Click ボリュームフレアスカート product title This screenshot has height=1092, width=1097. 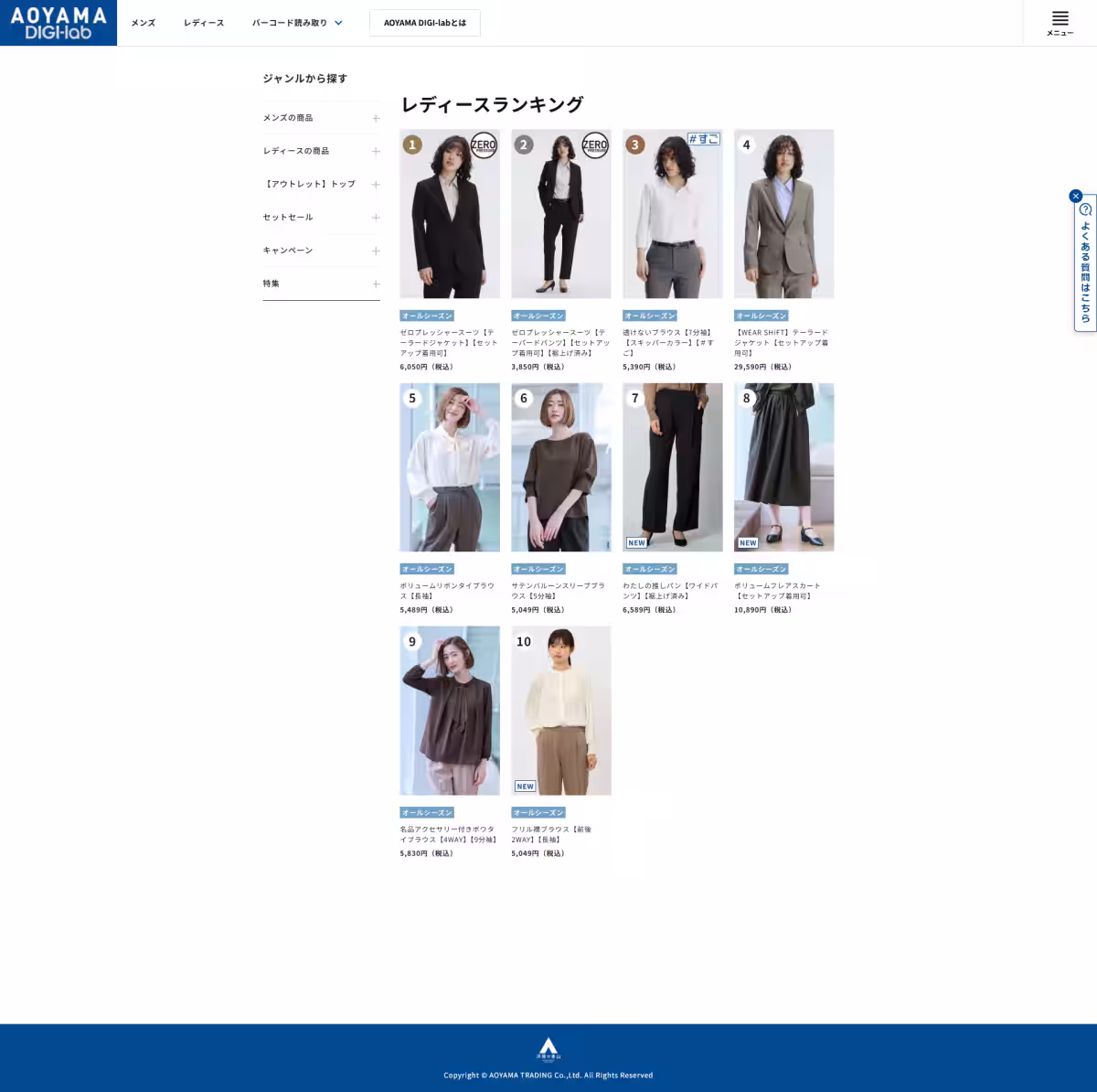[x=777, y=591]
